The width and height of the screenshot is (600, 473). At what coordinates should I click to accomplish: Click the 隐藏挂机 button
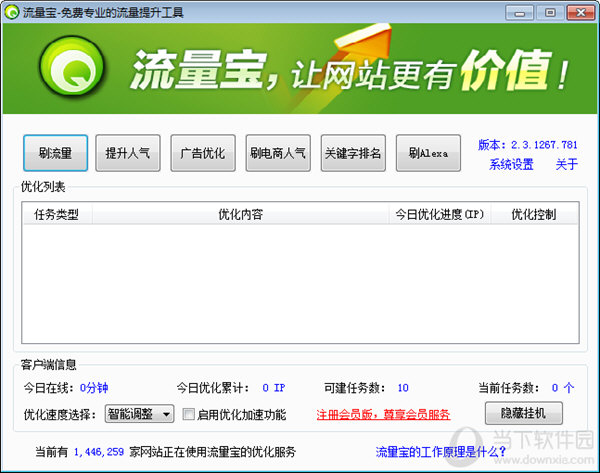click(523, 413)
